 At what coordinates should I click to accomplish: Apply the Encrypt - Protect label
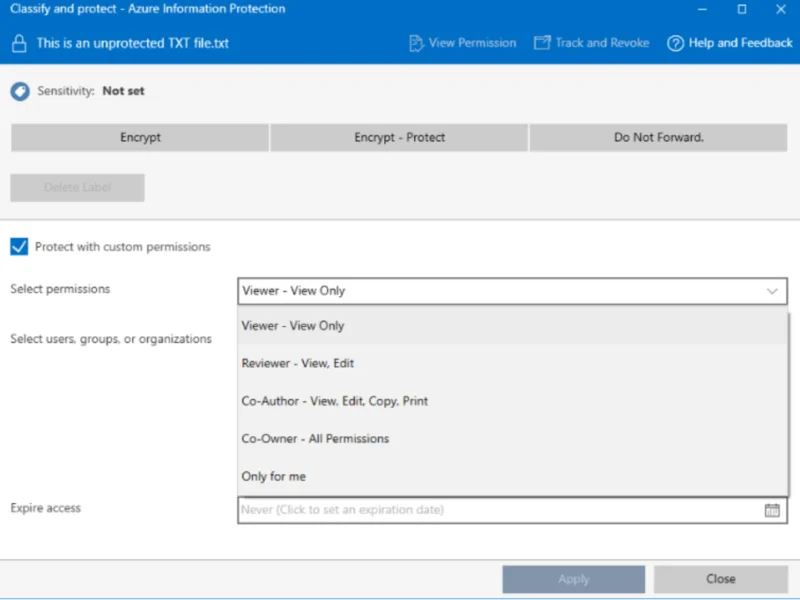click(x=399, y=137)
